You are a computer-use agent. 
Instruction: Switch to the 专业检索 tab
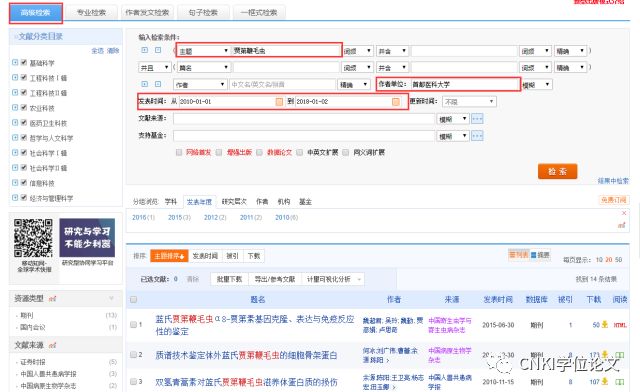coord(91,13)
